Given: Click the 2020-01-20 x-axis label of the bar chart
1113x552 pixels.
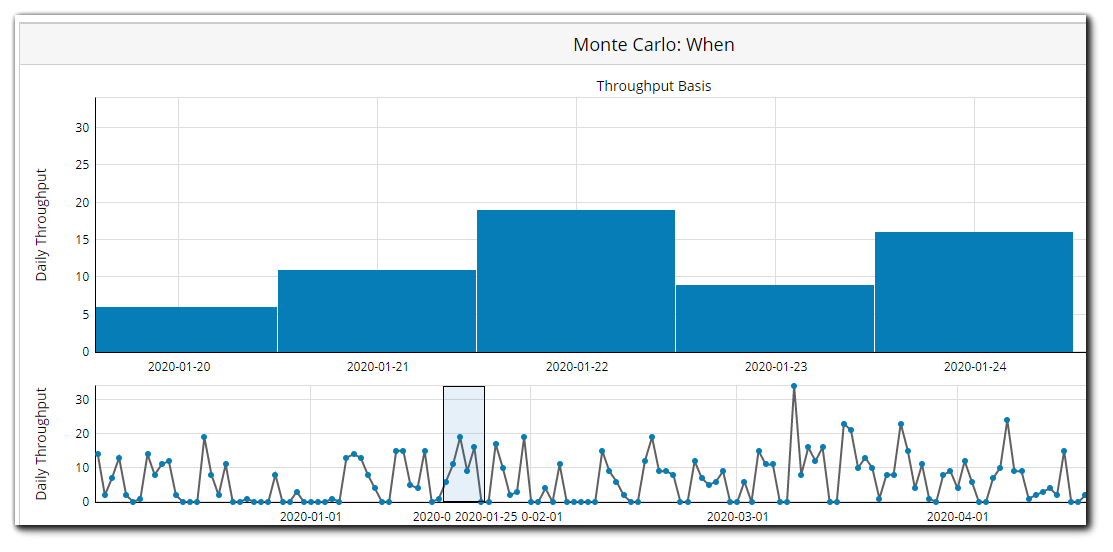Looking at the screenshot, I should click(179, 367).
